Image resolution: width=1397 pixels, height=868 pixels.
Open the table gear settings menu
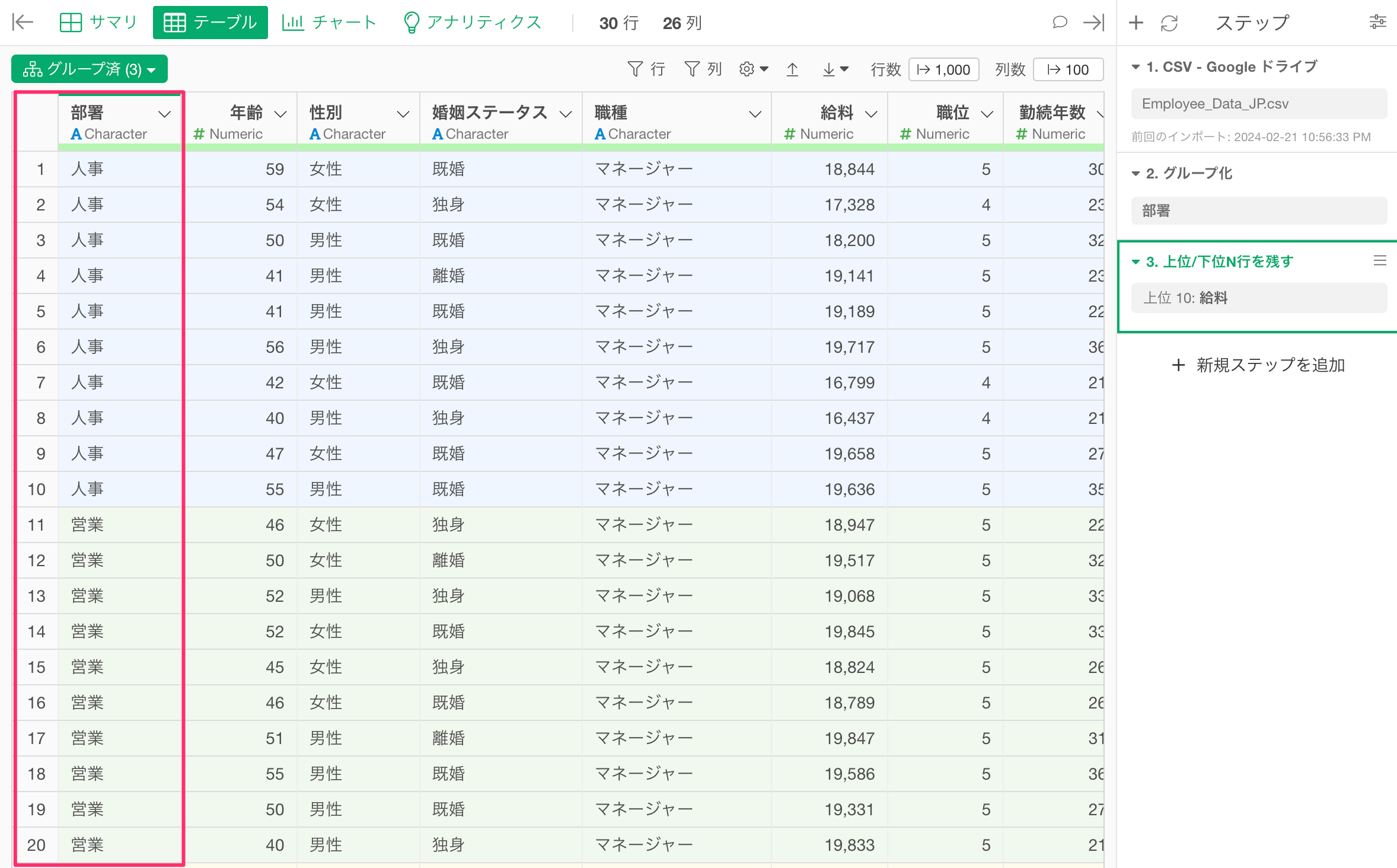753,69
